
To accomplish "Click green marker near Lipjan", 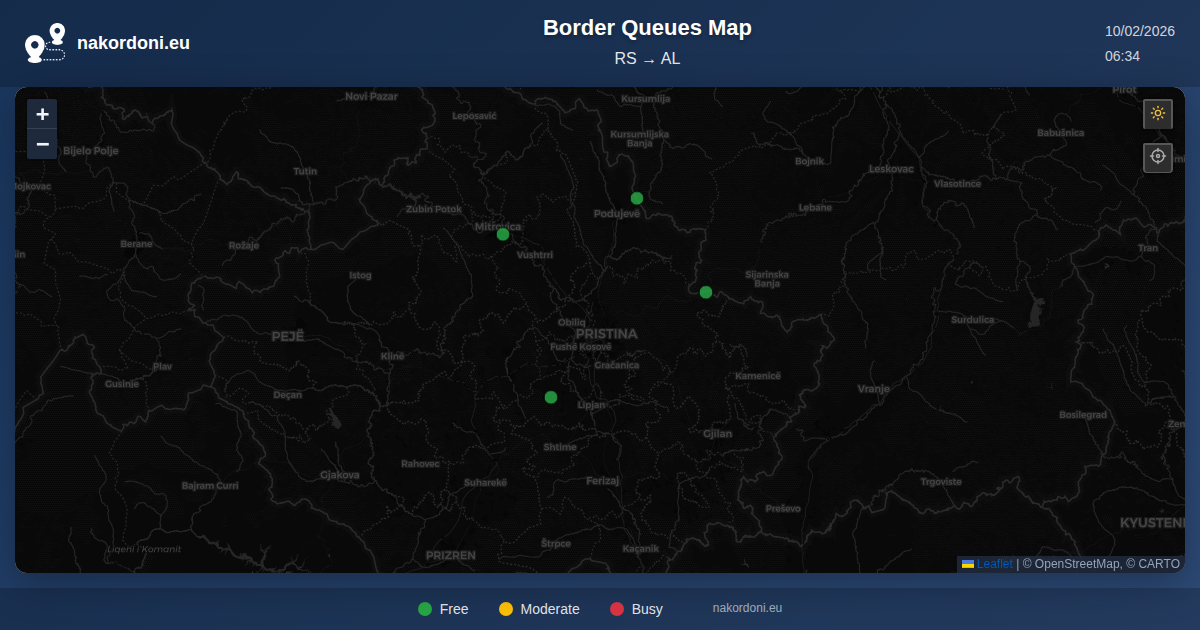I will [551, 397].
